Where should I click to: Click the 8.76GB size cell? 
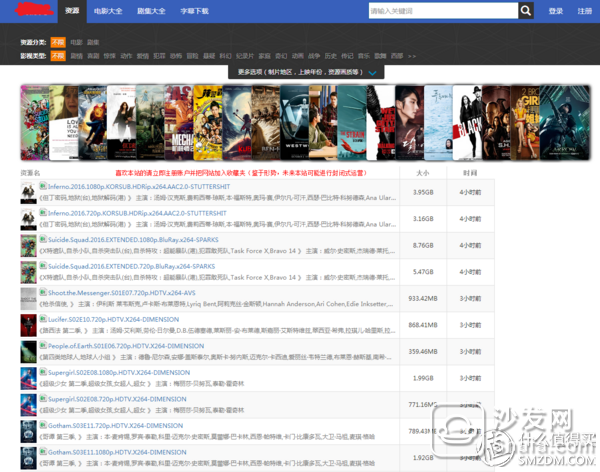[x=423, y=245]
